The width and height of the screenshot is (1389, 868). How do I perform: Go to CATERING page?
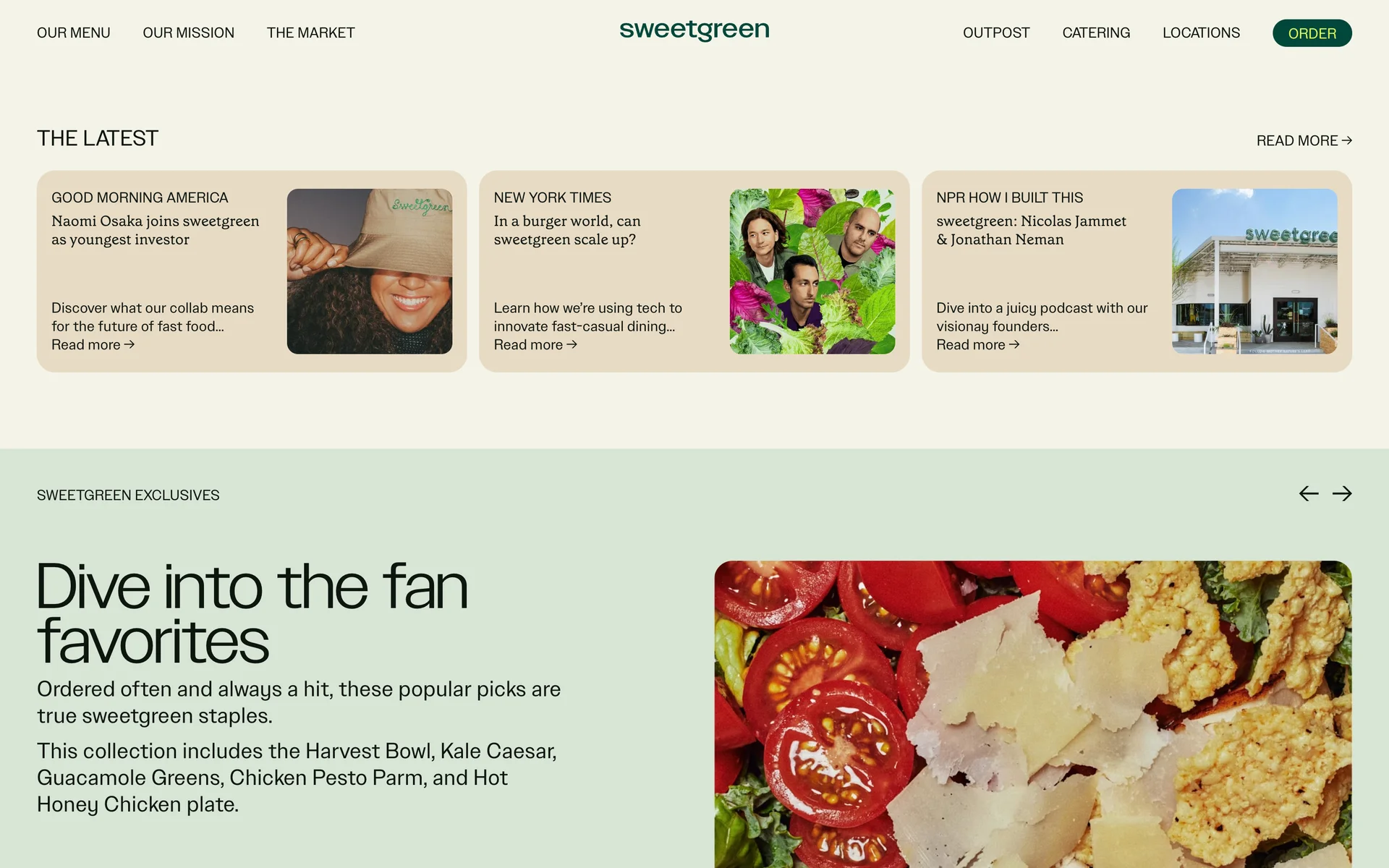coord(1096,33)
